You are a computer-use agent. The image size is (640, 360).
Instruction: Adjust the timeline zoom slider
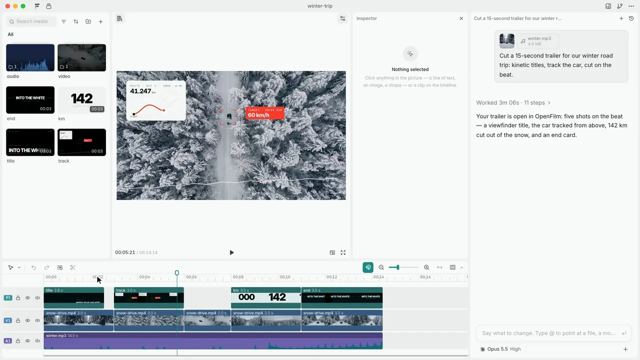(x=403, y=267)
